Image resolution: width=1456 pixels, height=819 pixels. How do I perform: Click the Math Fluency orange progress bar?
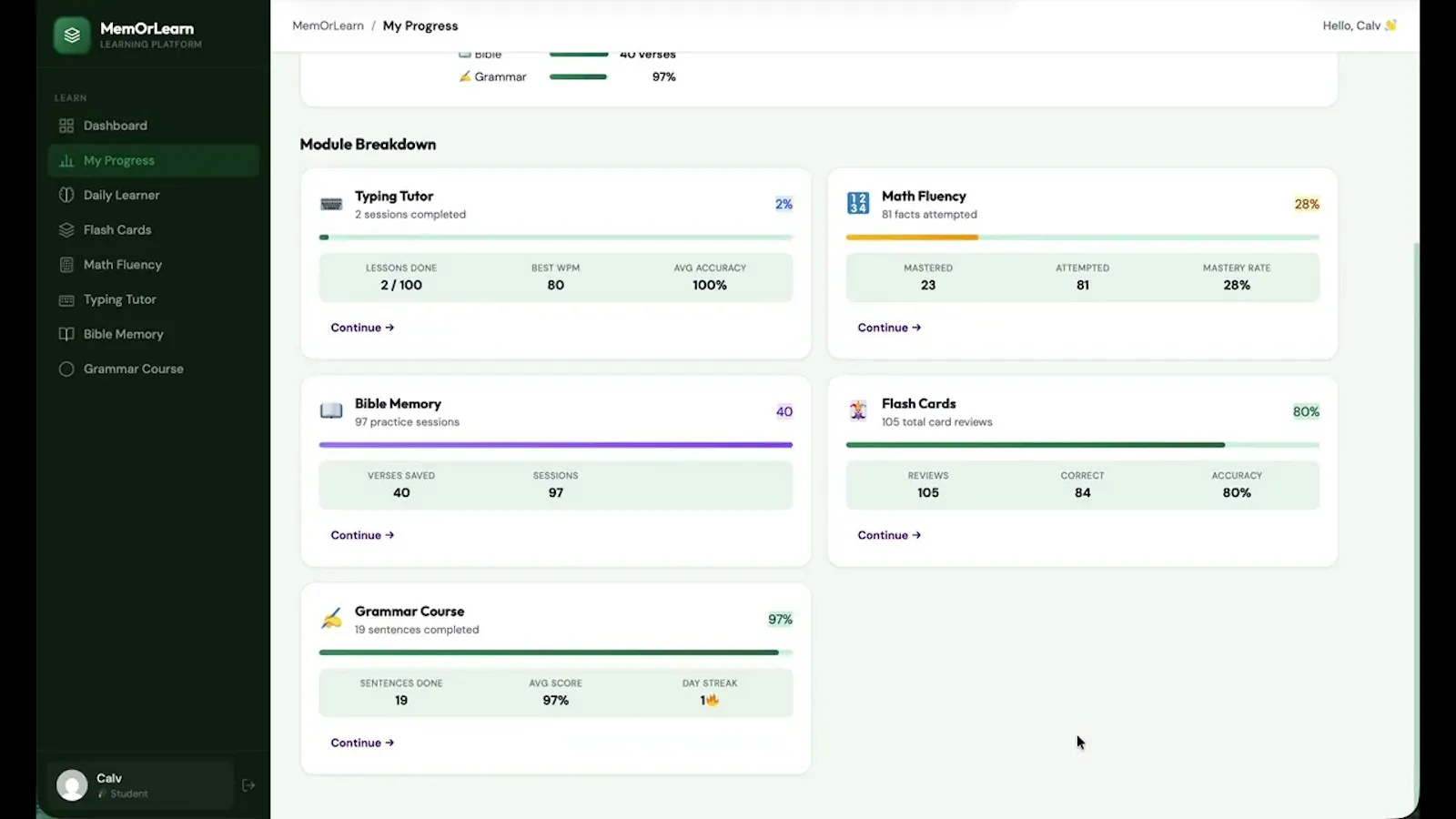(x=912, y=238)
